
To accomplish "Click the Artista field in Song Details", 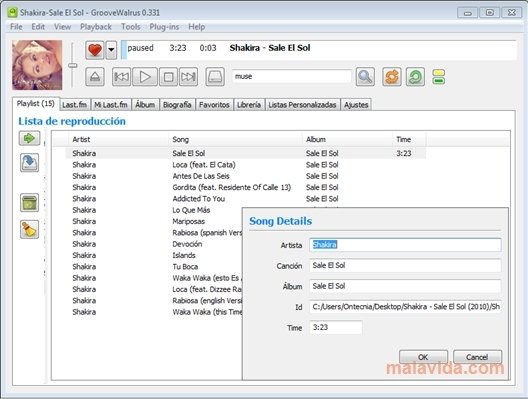I will pos(405,245).
